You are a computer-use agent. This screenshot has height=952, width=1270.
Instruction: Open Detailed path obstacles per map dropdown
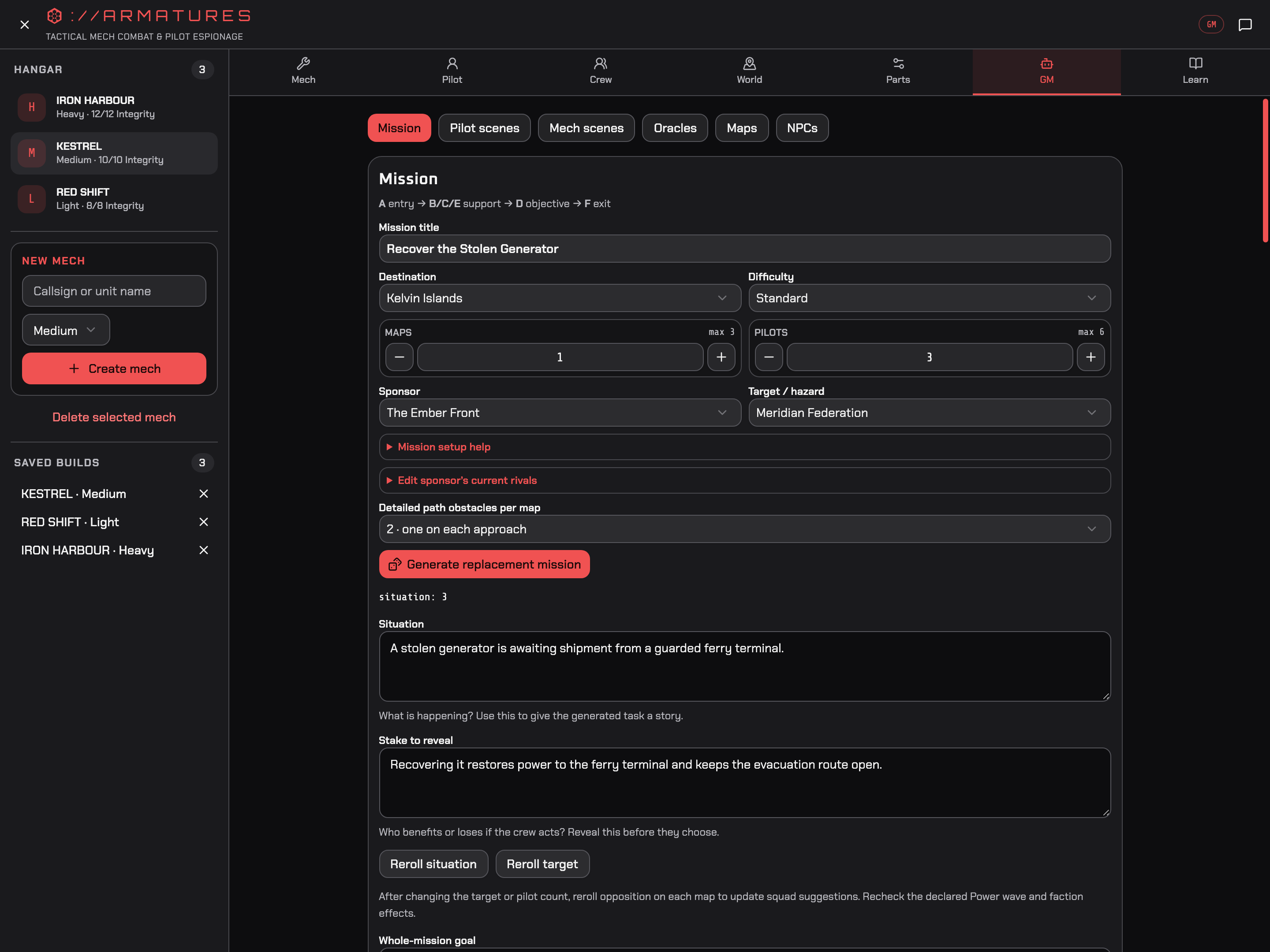point(745,529)
